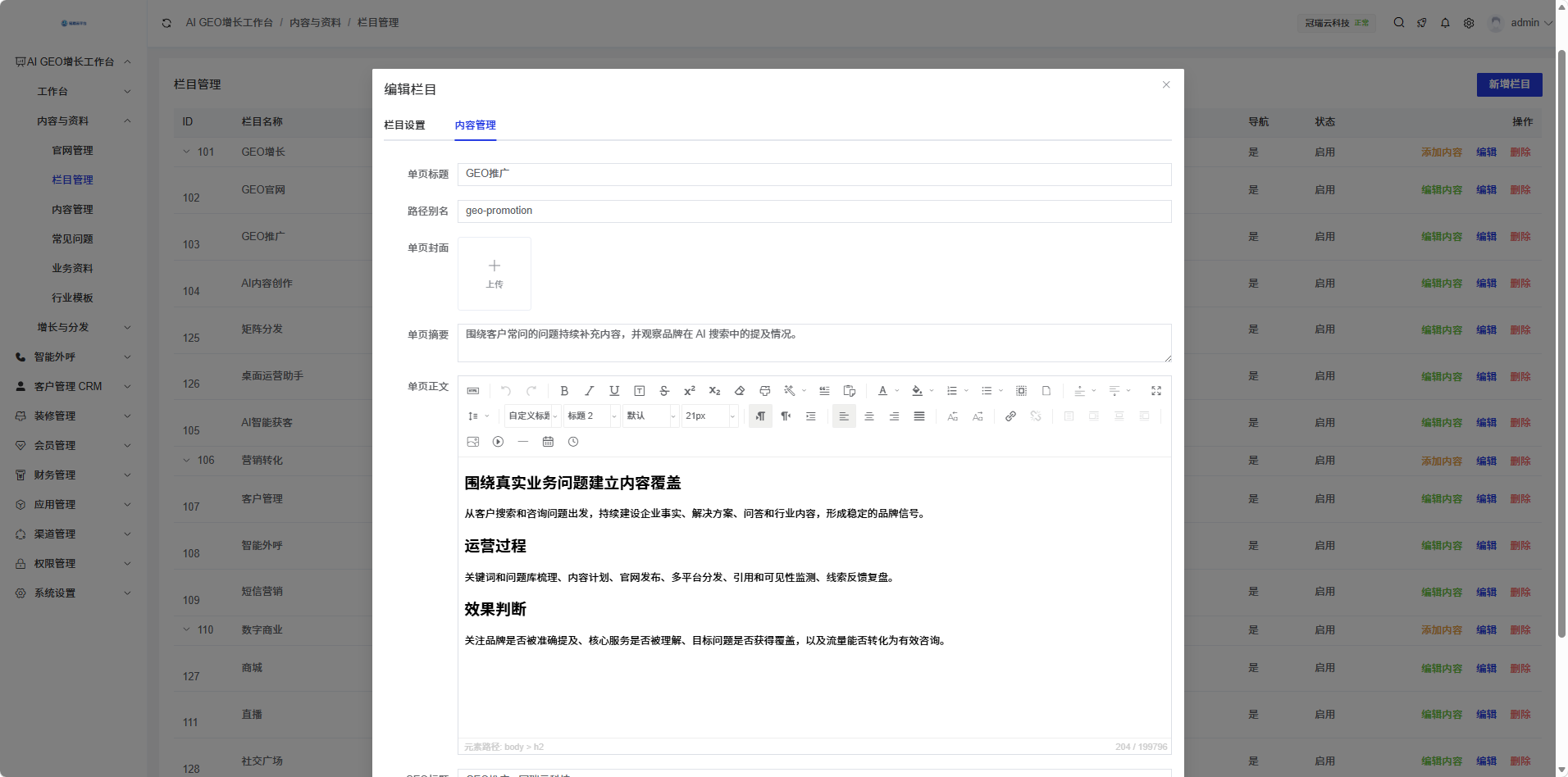
Task: Apply underline formatting in editor
Action: click(x=614, y=391)
